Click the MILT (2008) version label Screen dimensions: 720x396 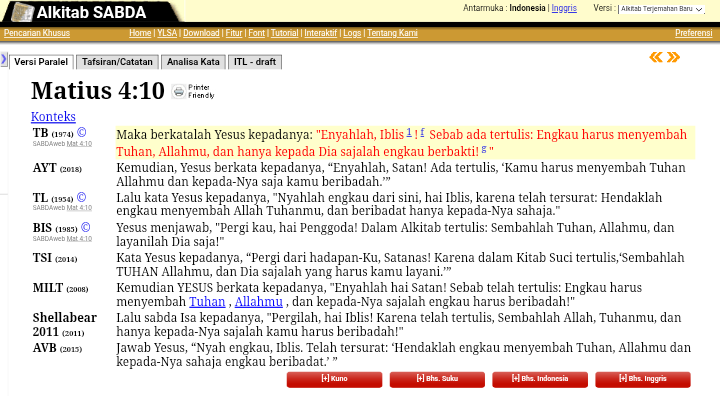pos(60,288)
